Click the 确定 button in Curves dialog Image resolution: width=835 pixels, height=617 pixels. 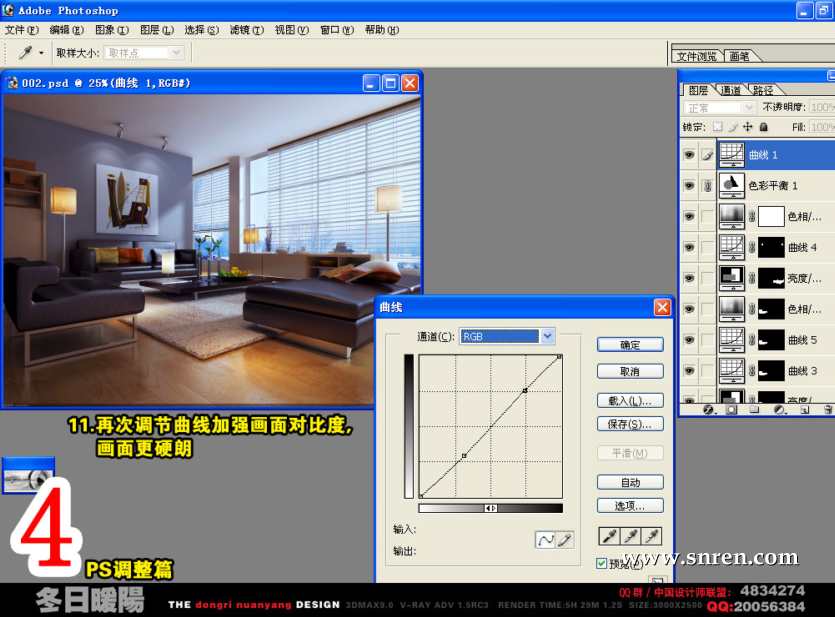pos(630,345)
